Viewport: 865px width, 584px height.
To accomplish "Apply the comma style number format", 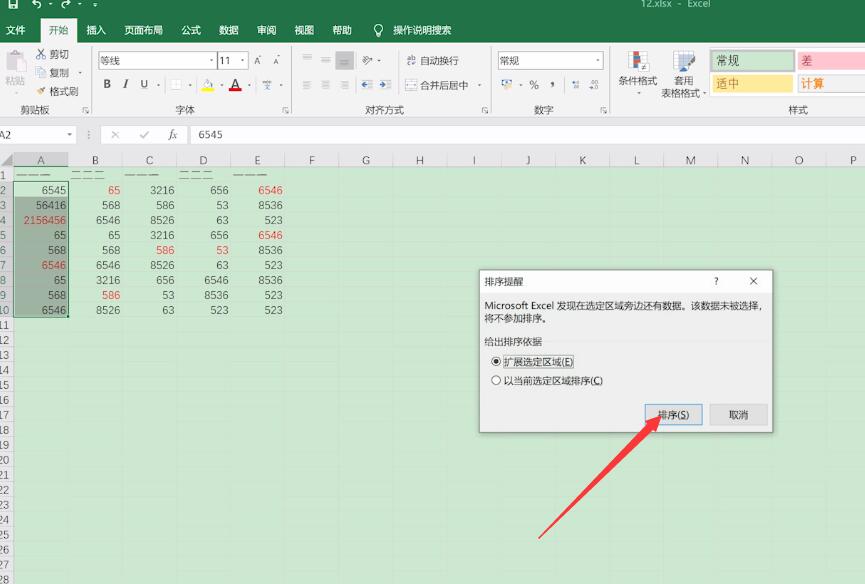I will pos(552,84).
